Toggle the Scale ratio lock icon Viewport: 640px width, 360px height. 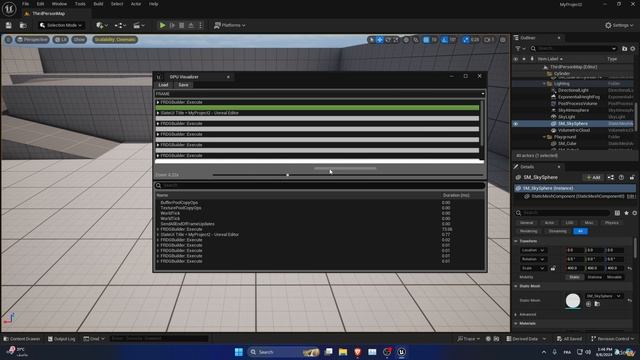pyautogui.click(x=553, y=268)
